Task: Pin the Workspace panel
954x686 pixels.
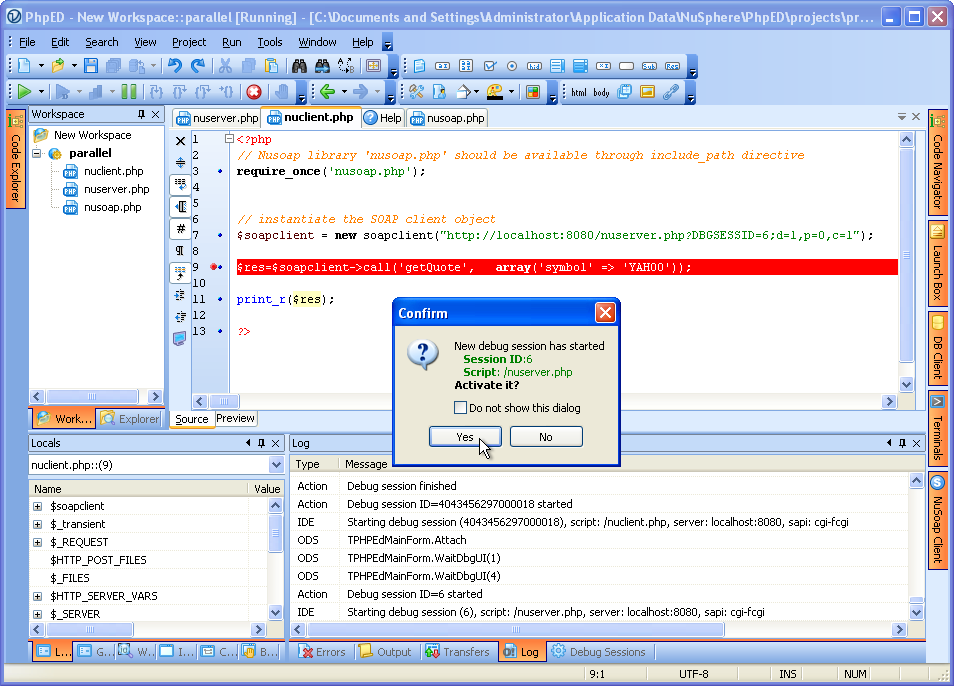Action: 141,115
